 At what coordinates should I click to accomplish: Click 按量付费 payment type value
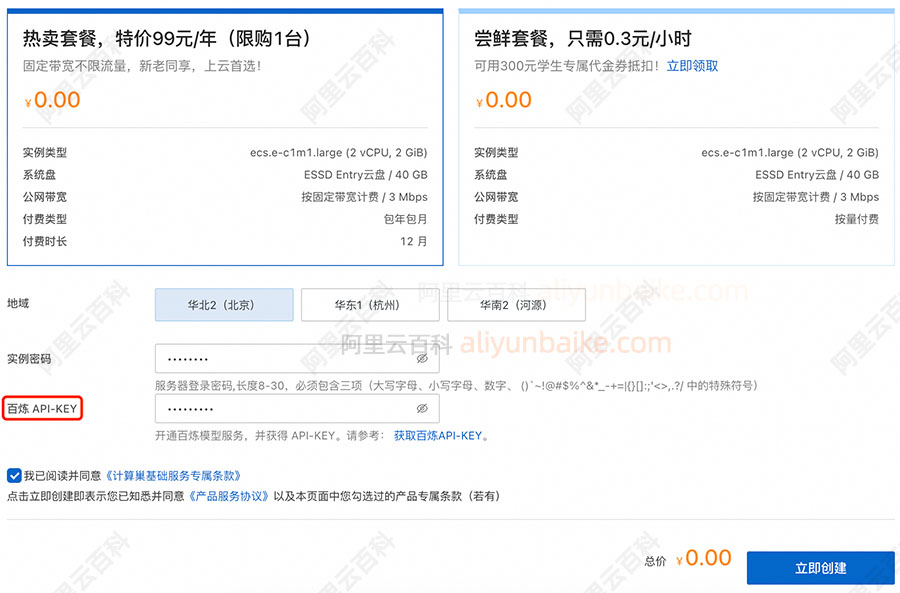[x=856, y=219]
